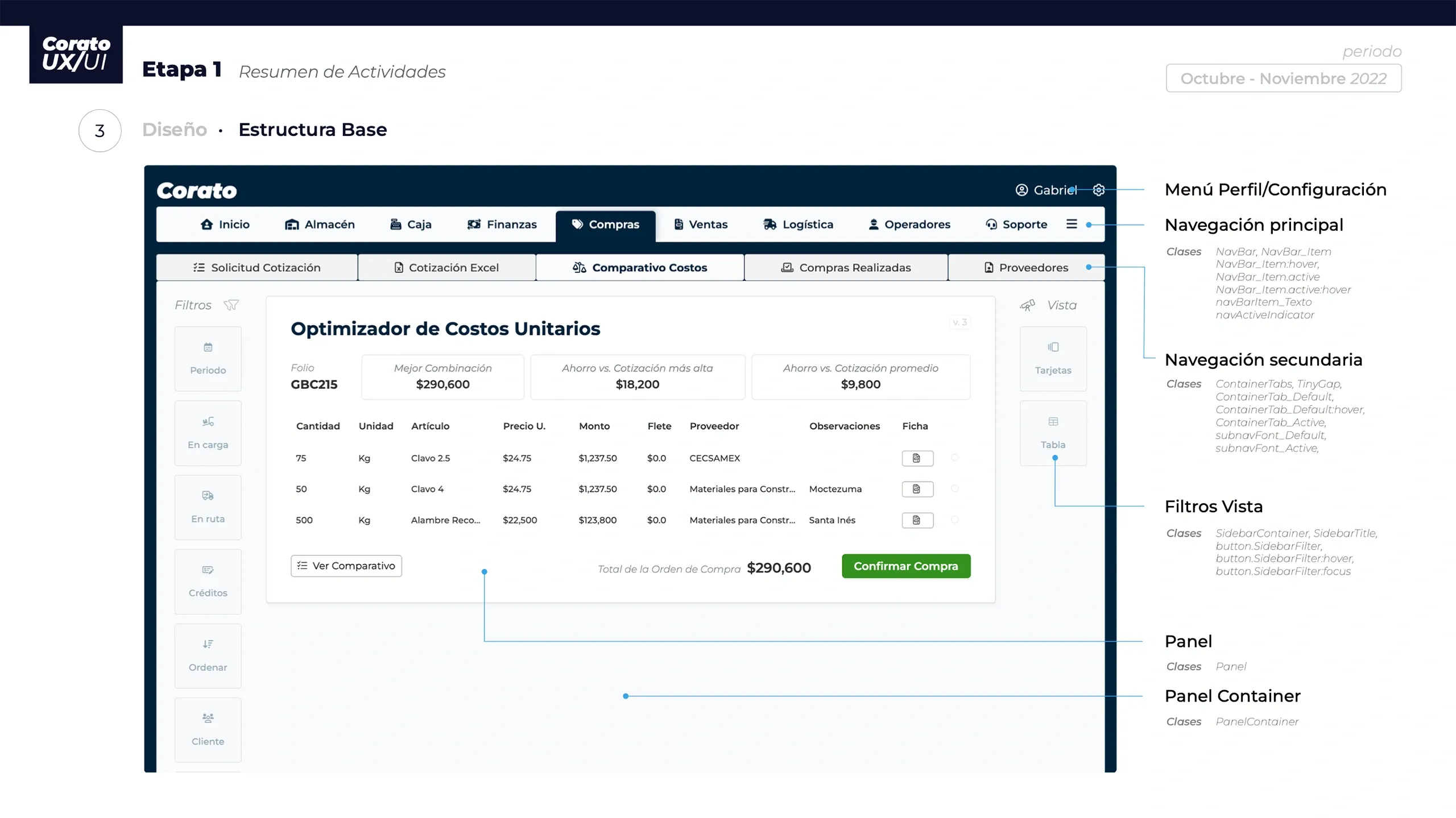
Task: Click the Alambre Reco... article cell
Action: point(445,520)
